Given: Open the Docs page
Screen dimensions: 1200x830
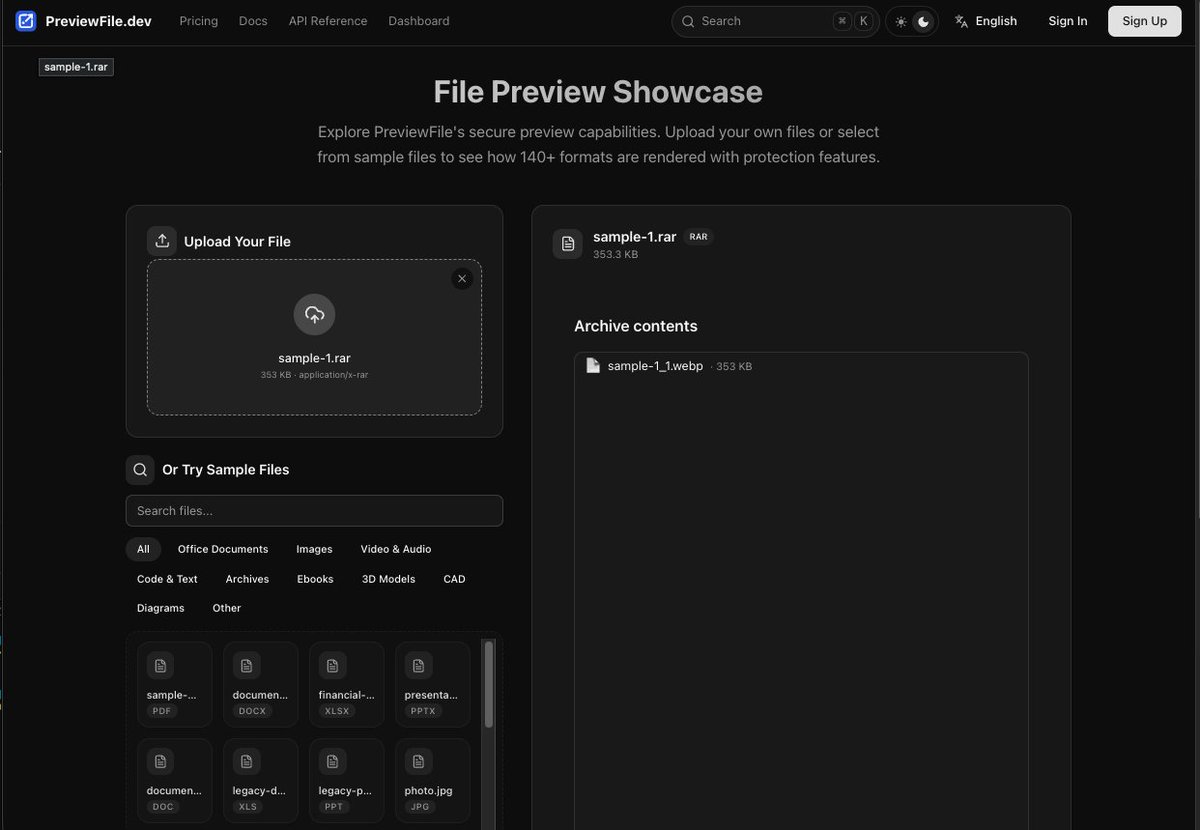Looking at the screenshot, I should [253, 21].
